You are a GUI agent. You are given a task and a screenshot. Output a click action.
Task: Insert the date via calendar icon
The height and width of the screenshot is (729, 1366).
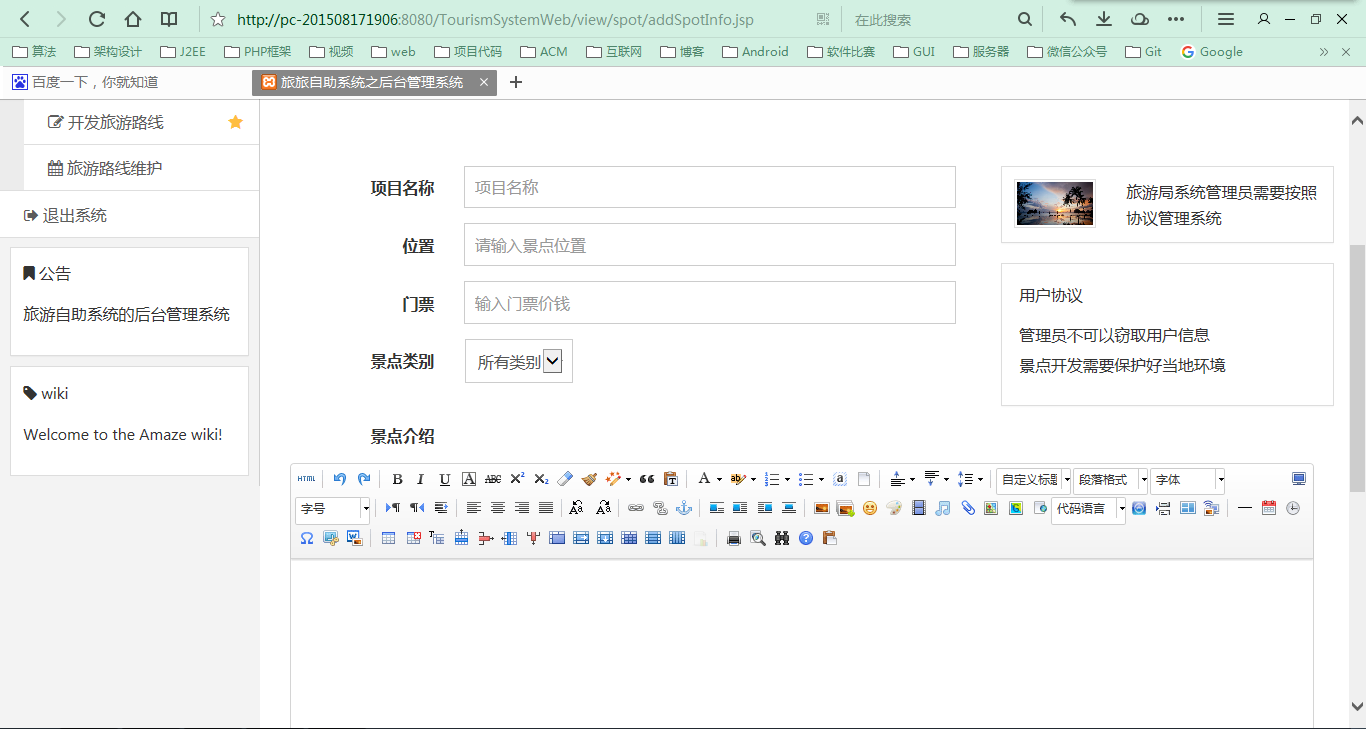tap(1269, 508)
